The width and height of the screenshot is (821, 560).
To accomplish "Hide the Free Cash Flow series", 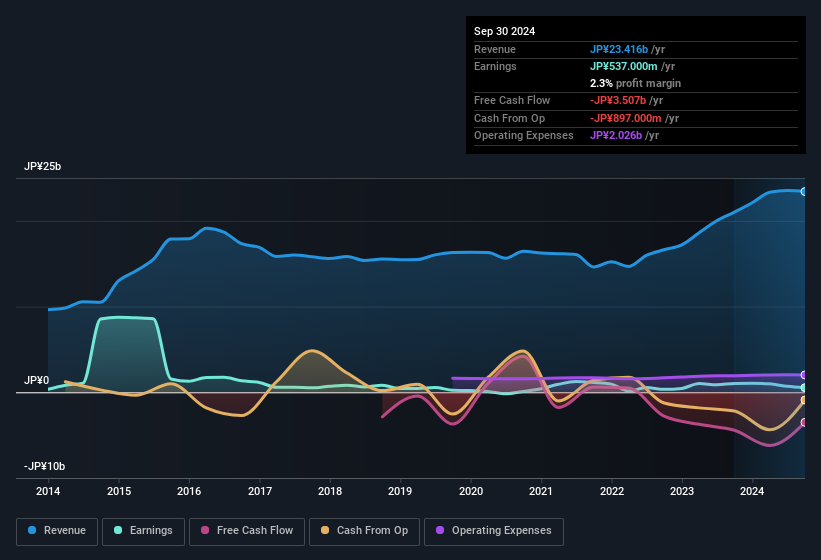I will (246, 531).
